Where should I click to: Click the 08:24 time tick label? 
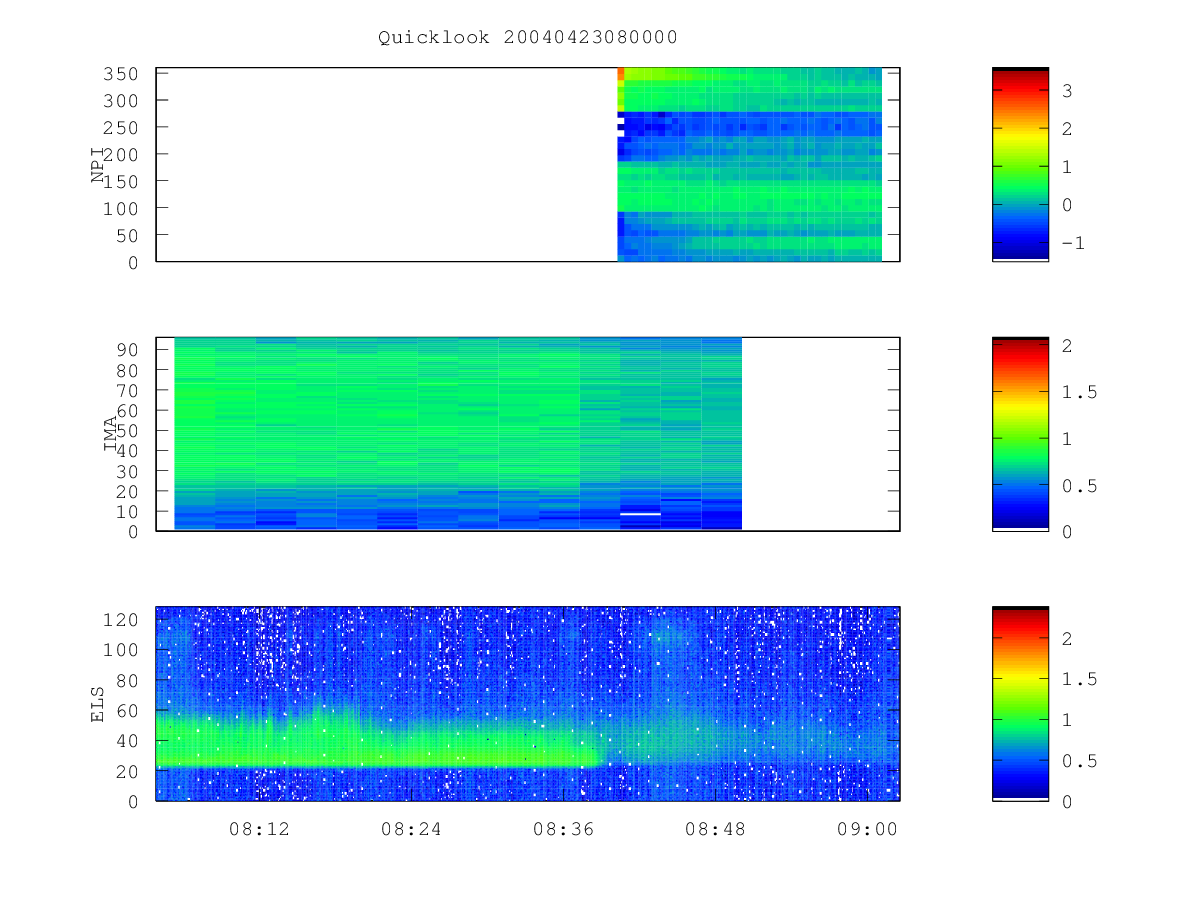point(411,828)
